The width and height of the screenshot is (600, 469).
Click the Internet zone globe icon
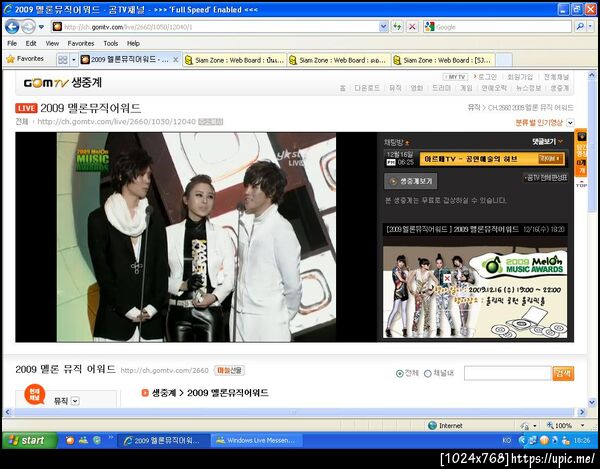432,425
